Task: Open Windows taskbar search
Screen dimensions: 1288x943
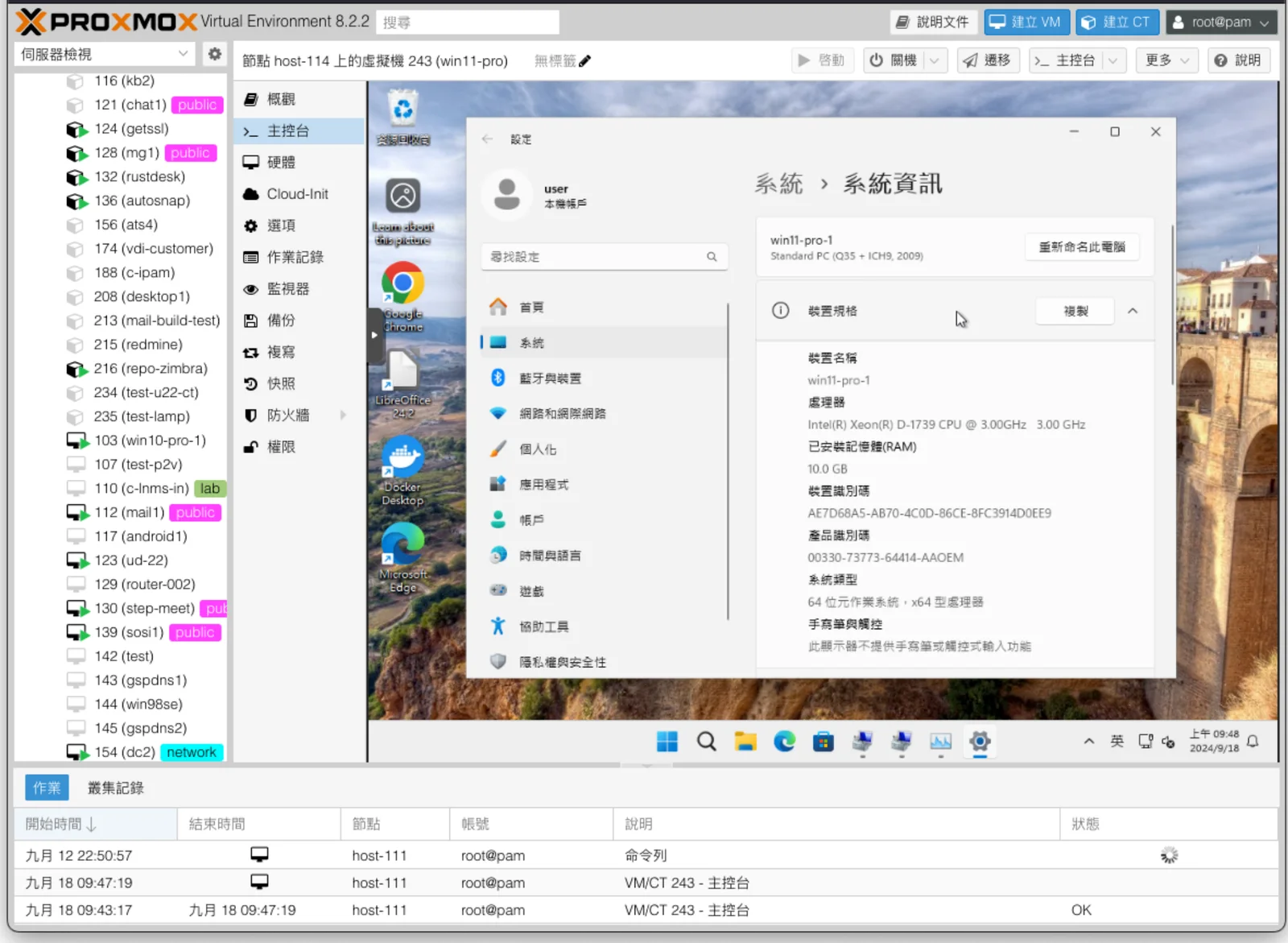Action: [x=706, y=742]
